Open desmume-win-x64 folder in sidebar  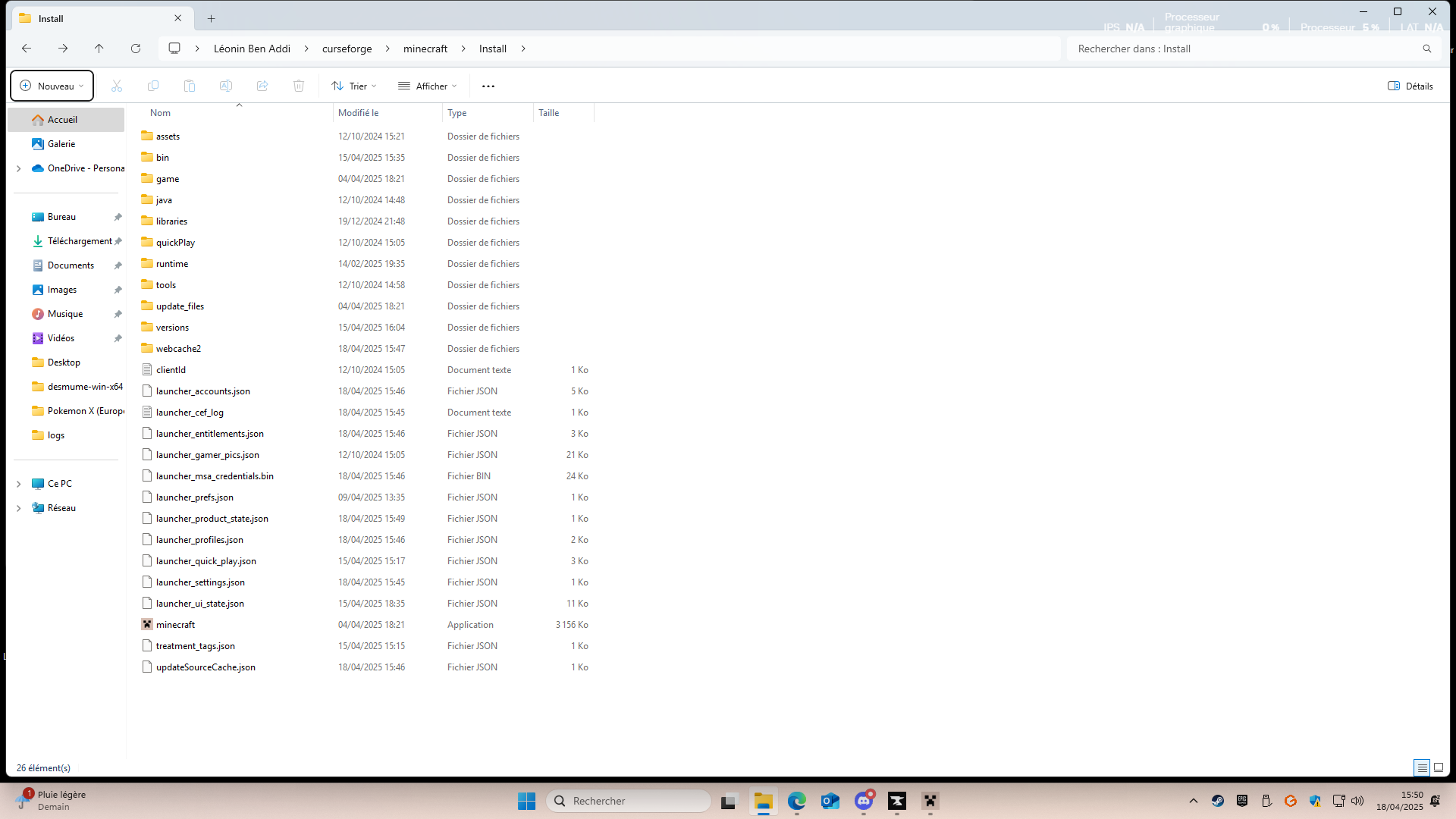click(66, 387)
